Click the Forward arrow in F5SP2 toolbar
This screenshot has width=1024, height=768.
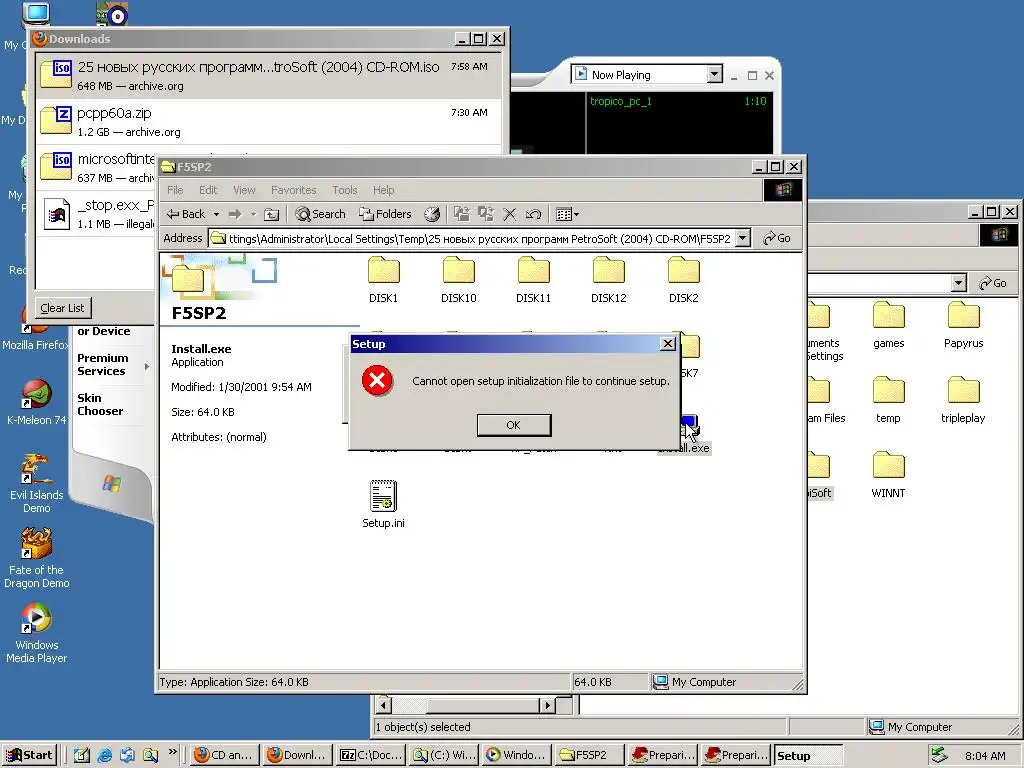point(235,214)
